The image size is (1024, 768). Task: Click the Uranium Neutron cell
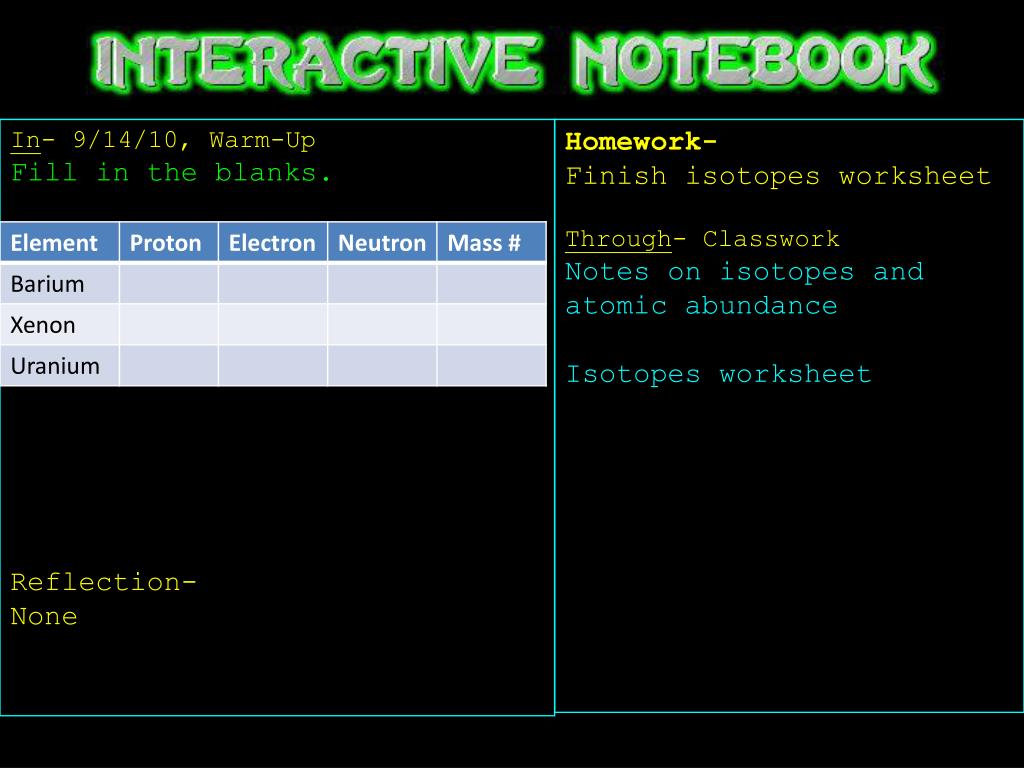pos(382,366)
